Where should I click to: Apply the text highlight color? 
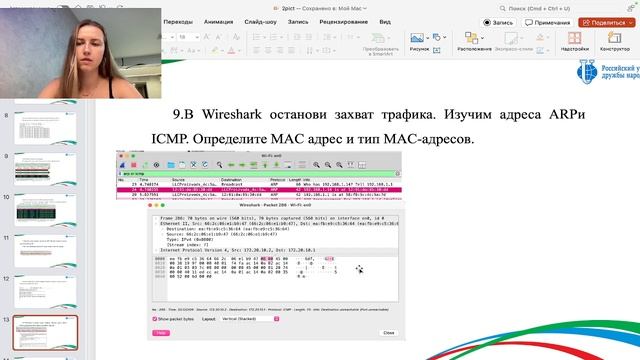215,51
